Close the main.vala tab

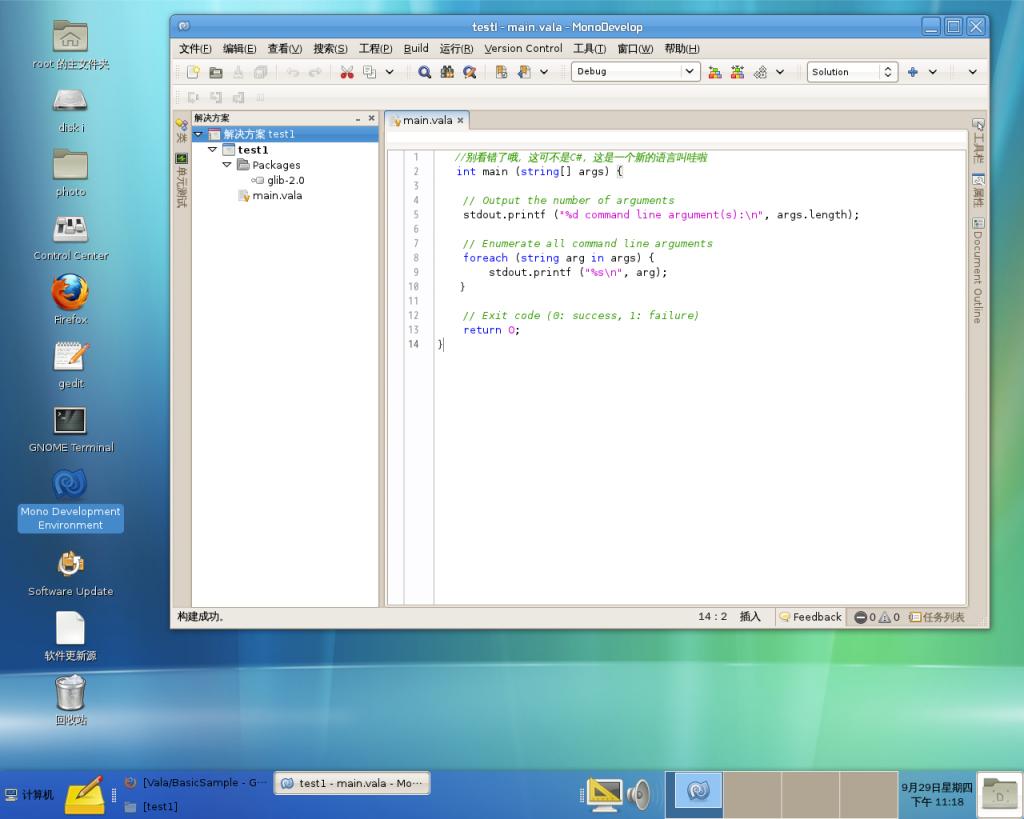460,120
